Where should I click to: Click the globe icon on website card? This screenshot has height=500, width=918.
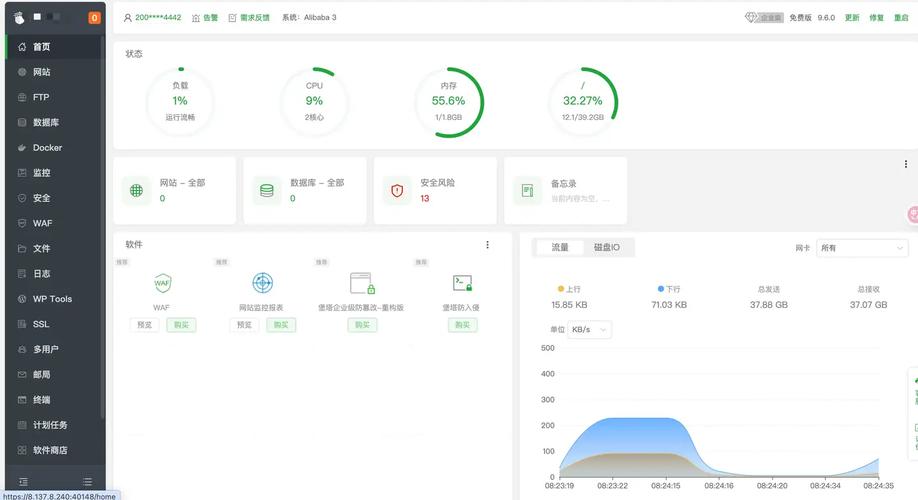point(136,190)
